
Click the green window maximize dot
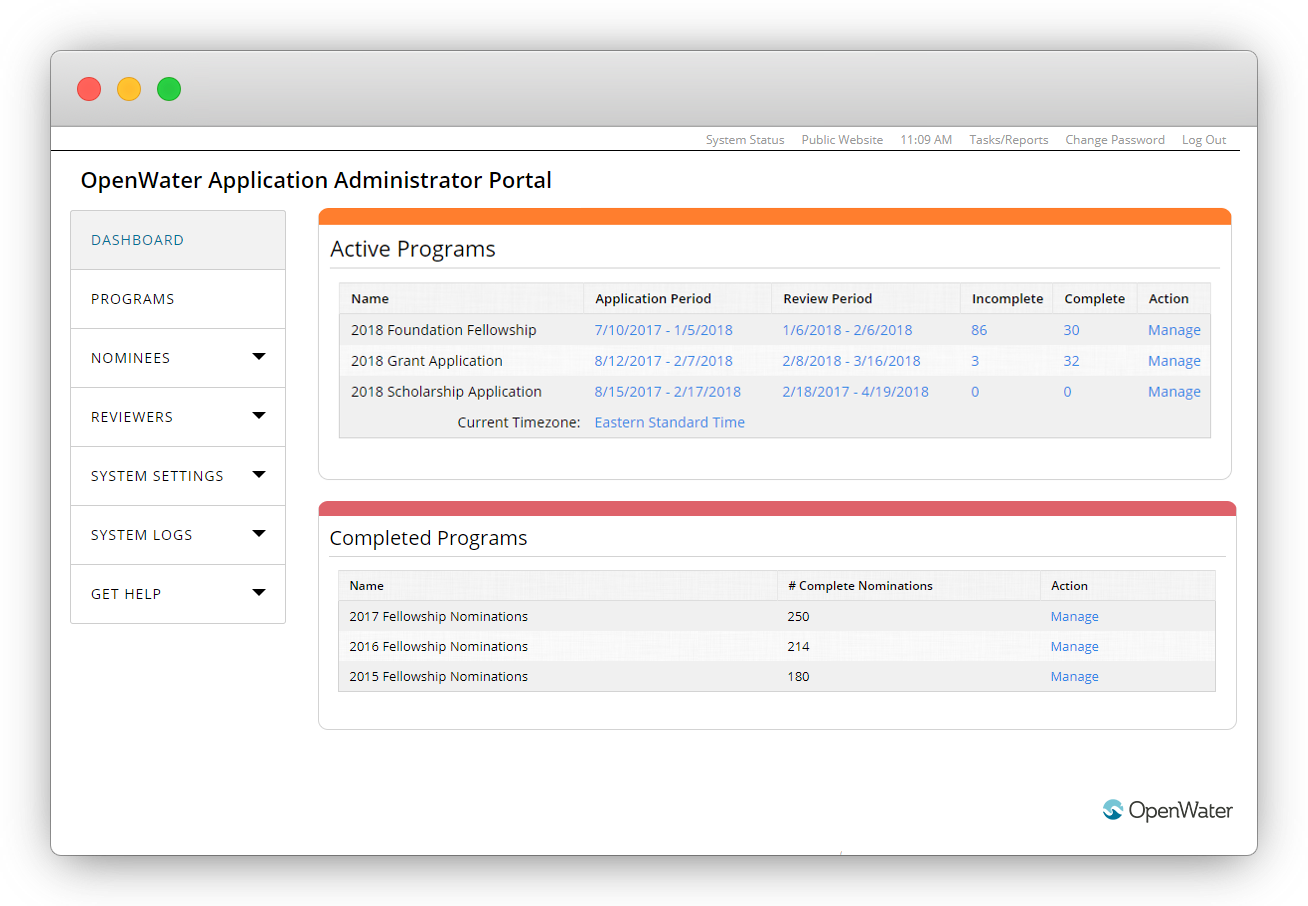[x=169, y=89]
